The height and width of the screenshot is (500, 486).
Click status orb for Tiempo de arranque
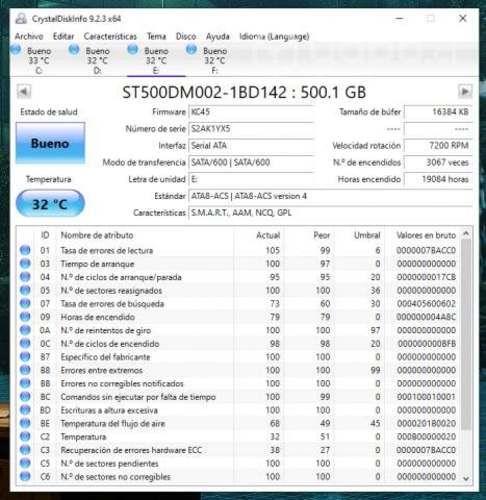pos(25,263)
